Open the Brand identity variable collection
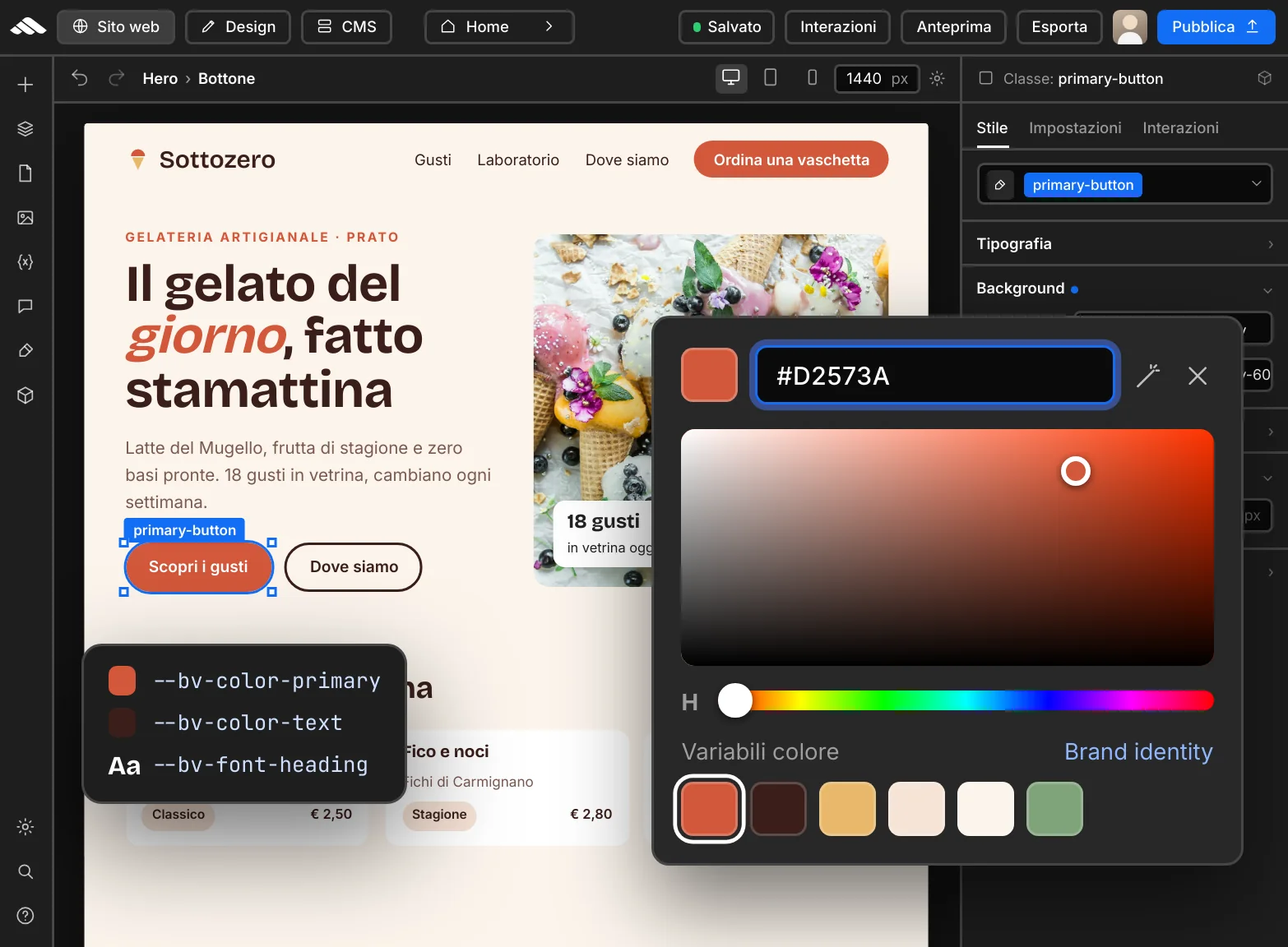The image size is (1288, 947). point(1138,751)
